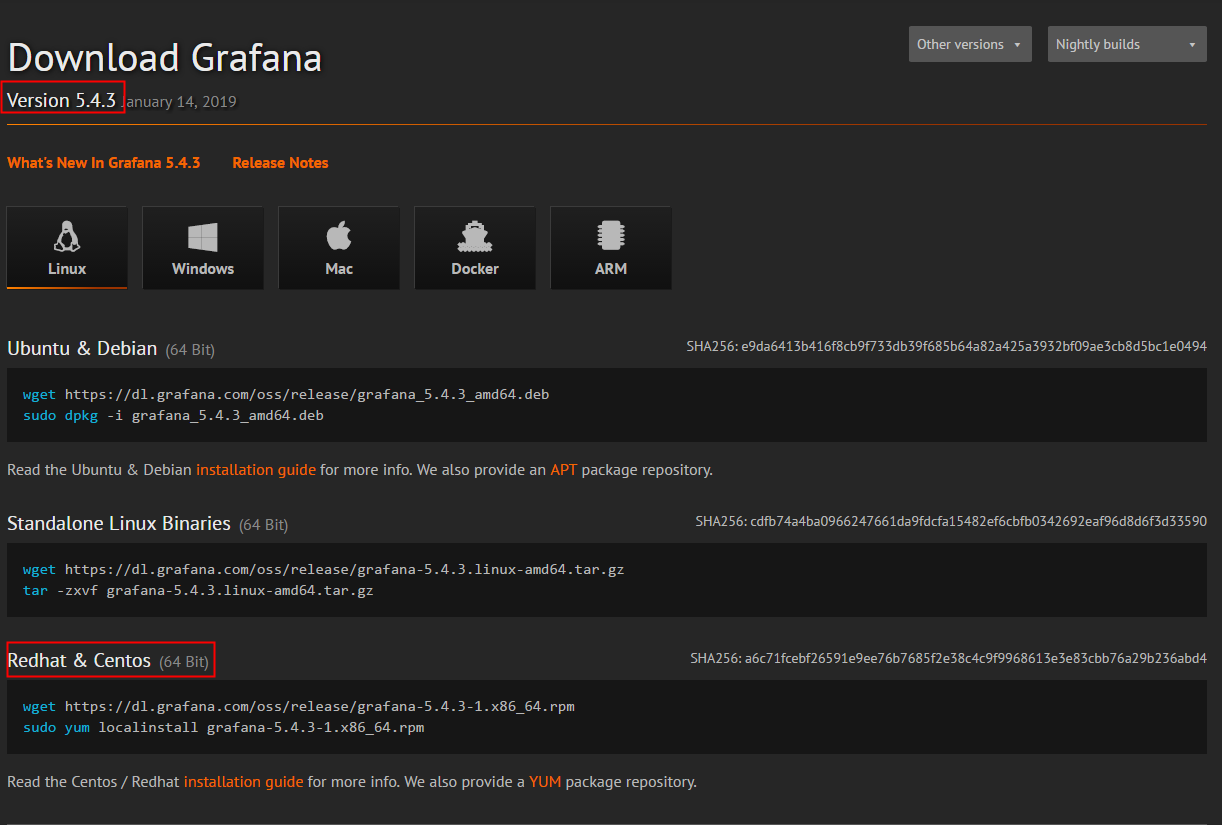Select the Mac apple logo tab
The height and width of the screenshot is (825, 1222).
coord(339,248)
